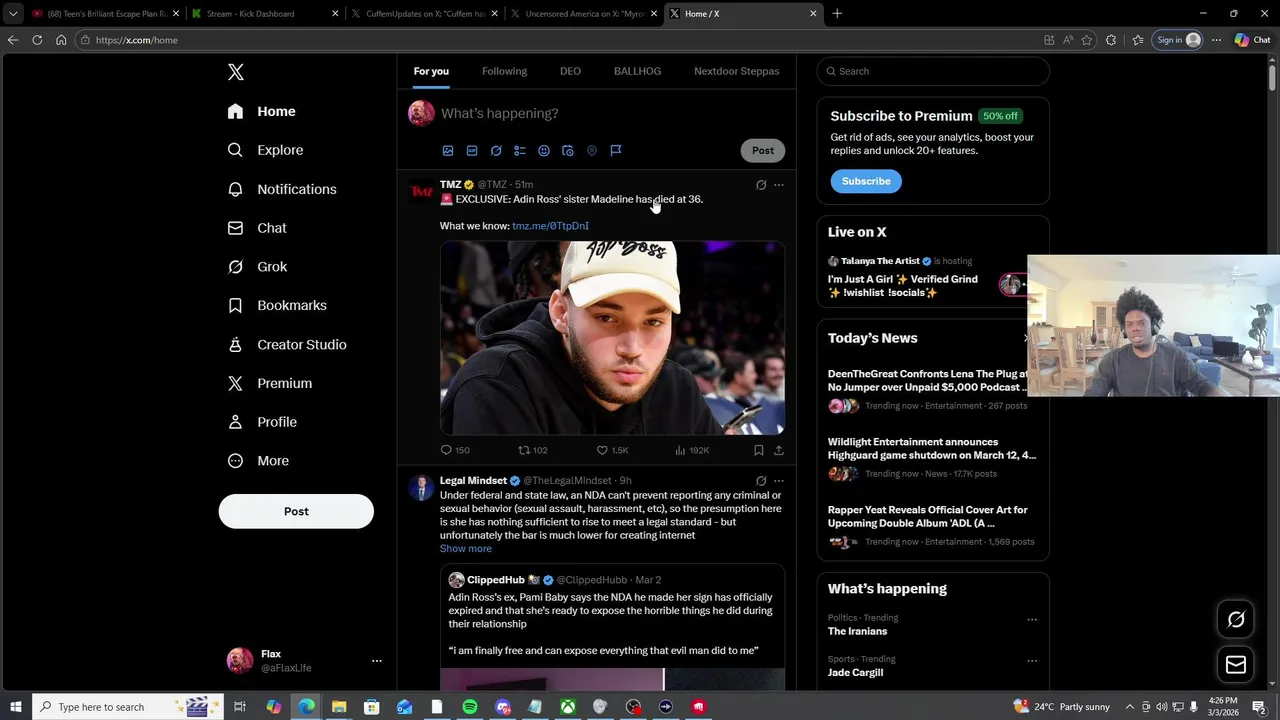Viewport: 1280px width, 720px height.
Task: Open floating messages envelope button
Action: coord(1236,665)
